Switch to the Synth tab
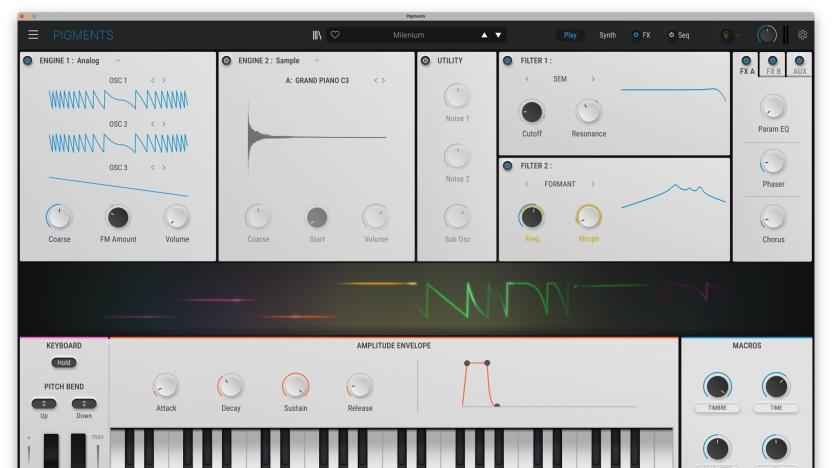This screenshot has height=468, width=832. click(x=607, y=35)
